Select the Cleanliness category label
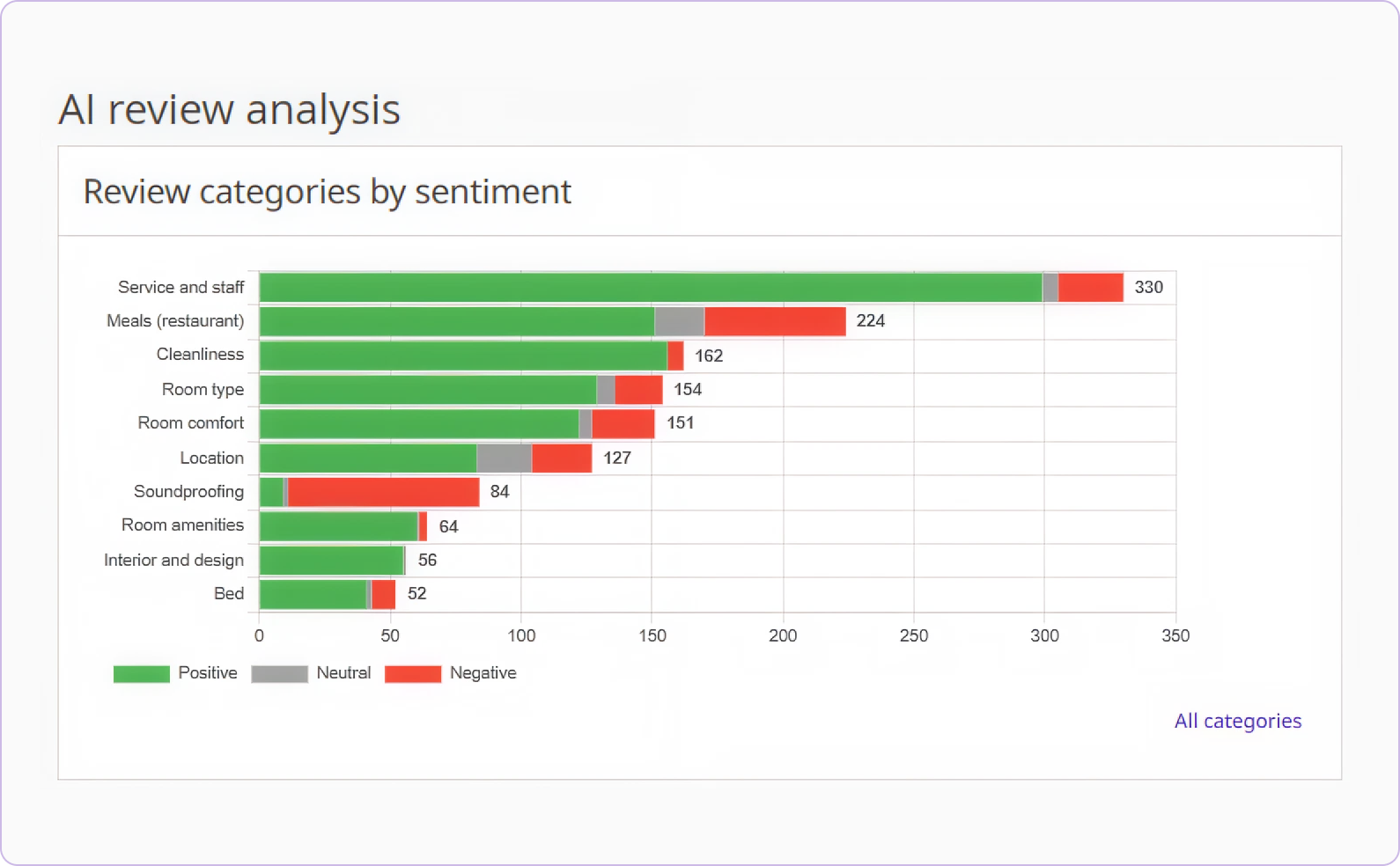 pyautogui.click(x=200, y=355)
